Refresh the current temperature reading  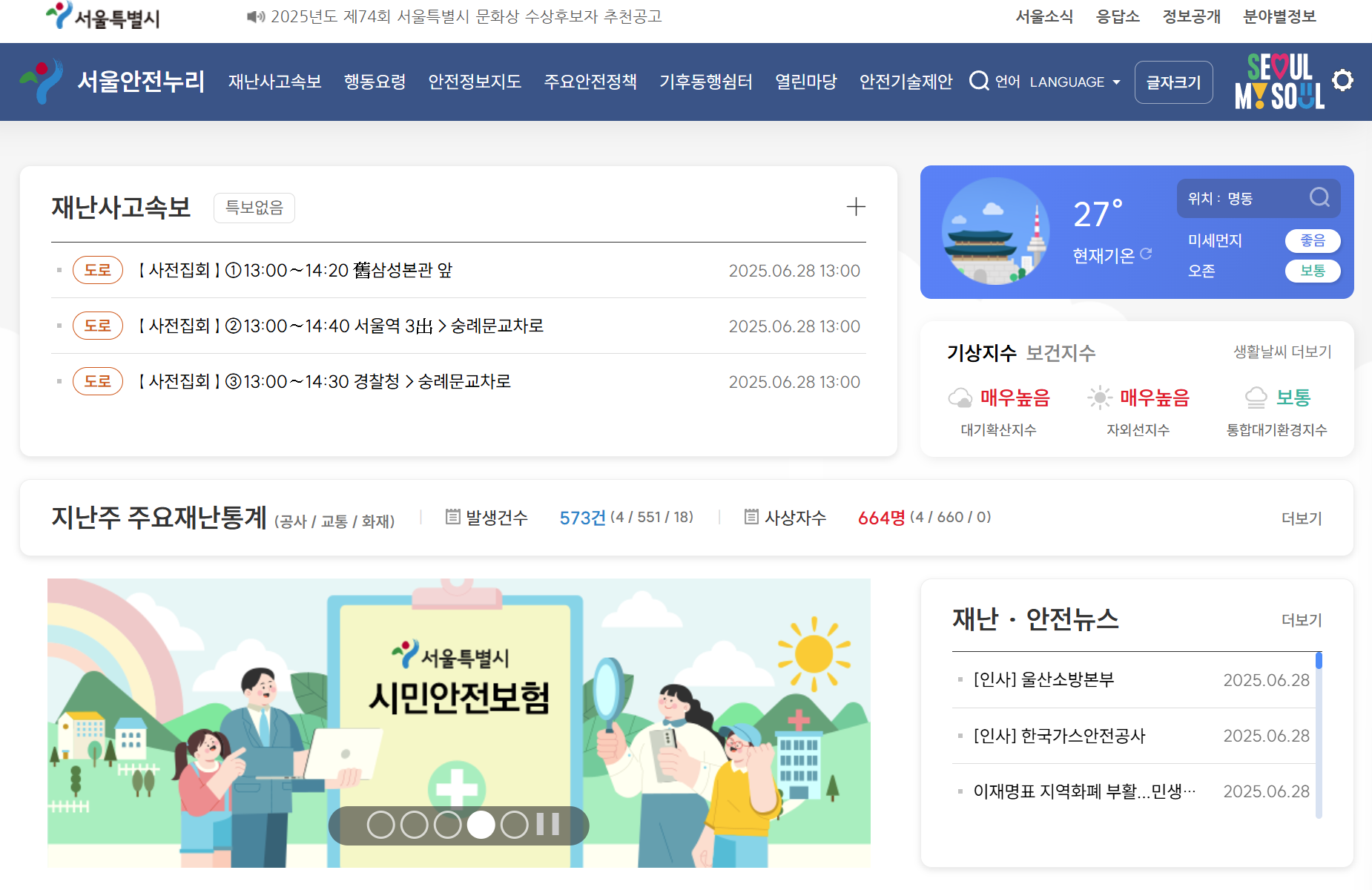click(x=1147, y=253)
